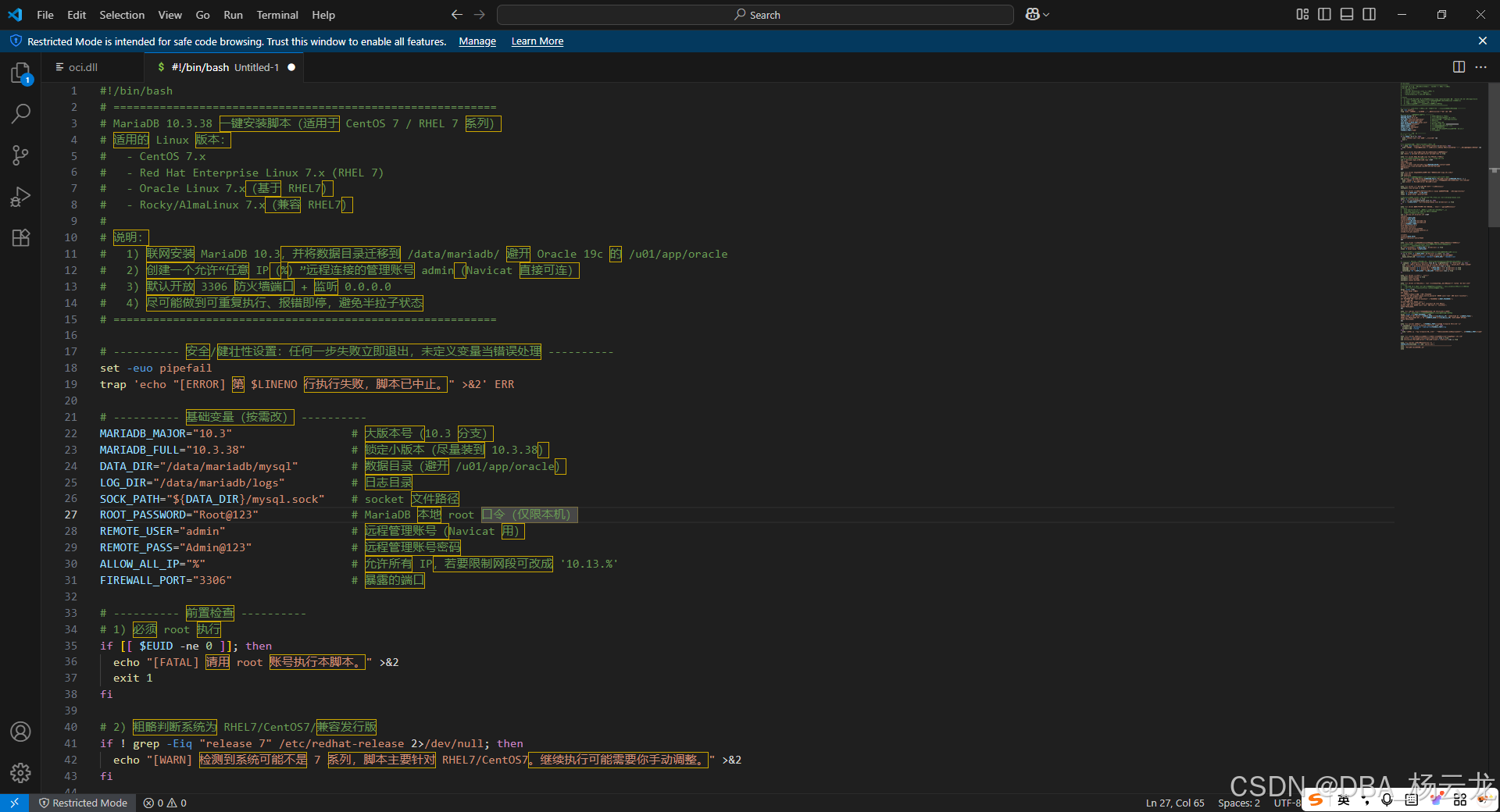The image size is (1500, 812).
Task: Click the Sogou voice input microphone
Action: click(x=1387, y=800)
